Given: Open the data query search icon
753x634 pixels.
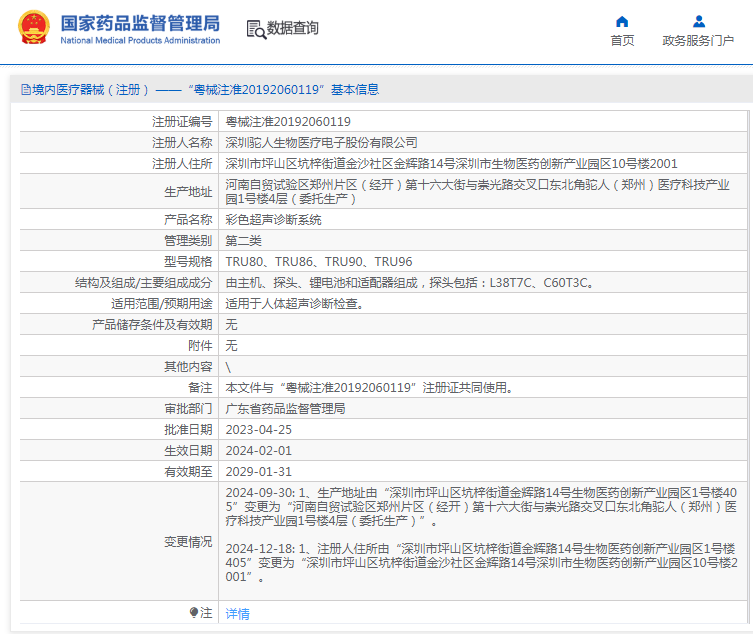Looking at the screenshot, I should tap(256, 29).
